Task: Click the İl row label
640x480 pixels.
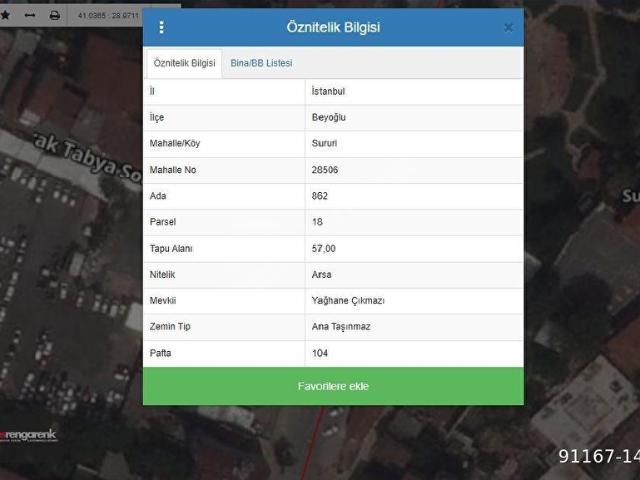Action: pyautogui.click(x=152, y=91)
